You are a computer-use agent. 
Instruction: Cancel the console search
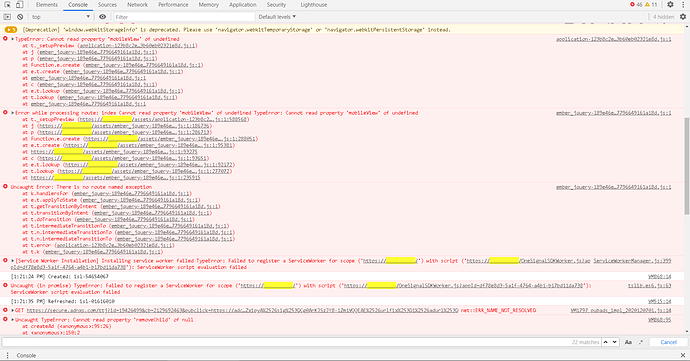pos(668,342)
